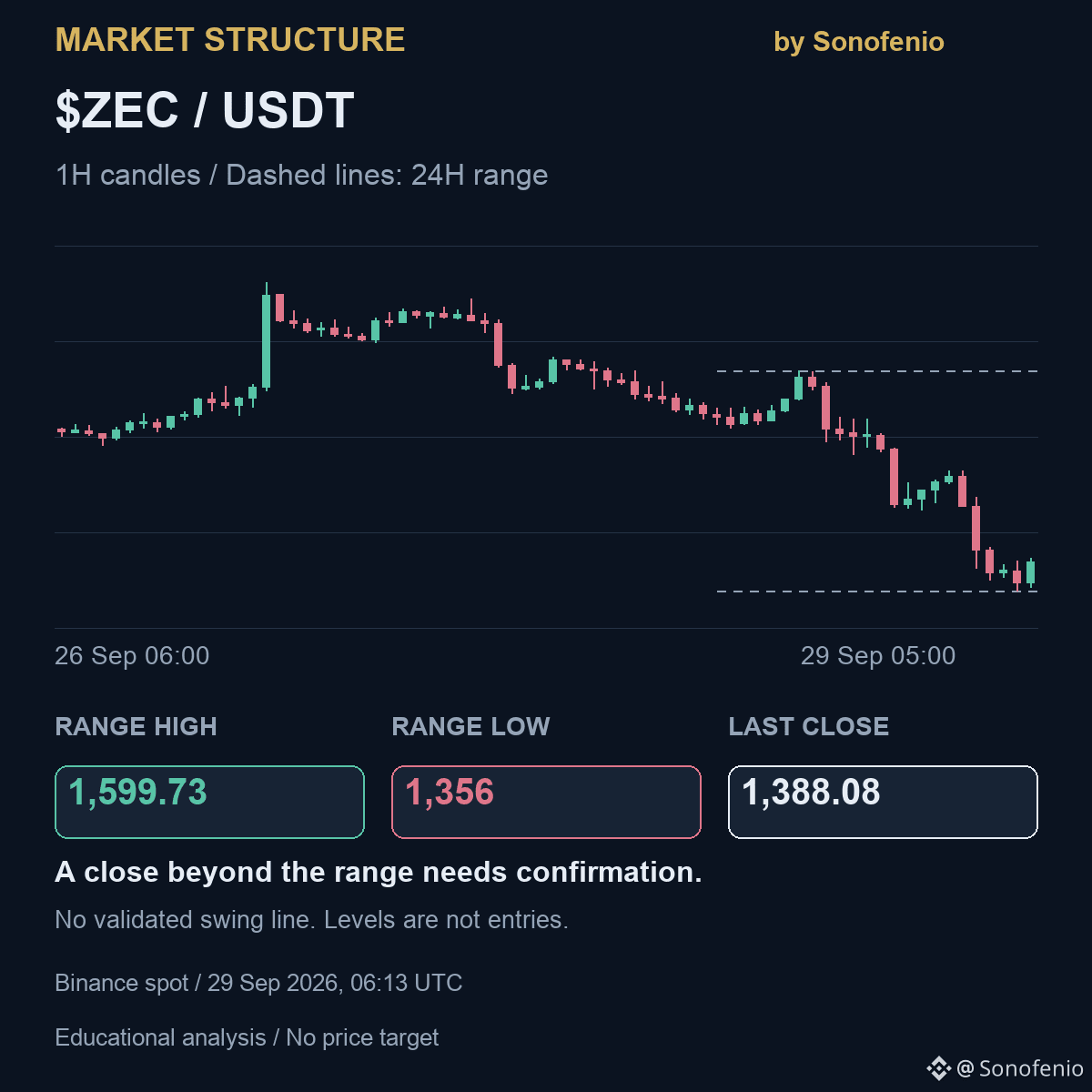This screenshot has height=1092, width=1092.
Task: Select the last green candle on chart
Action: click(1030, 573)
